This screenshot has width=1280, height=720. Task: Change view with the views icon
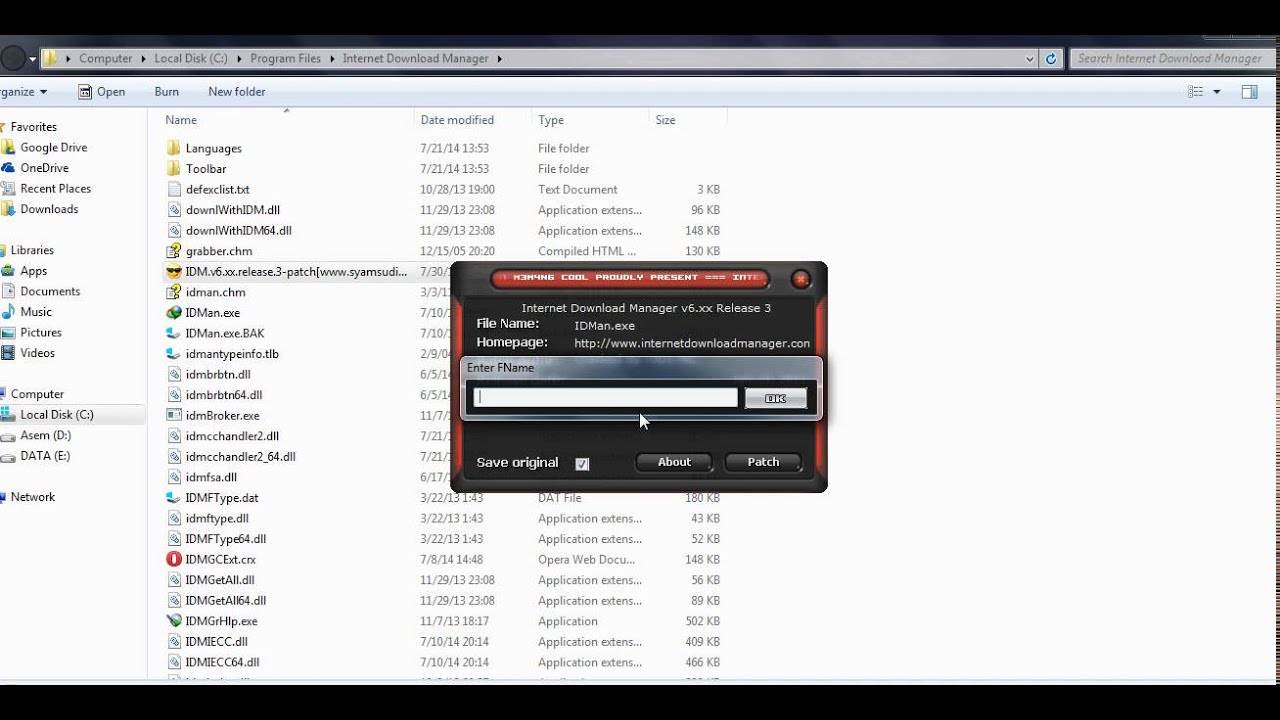(x=1195, y=91)
